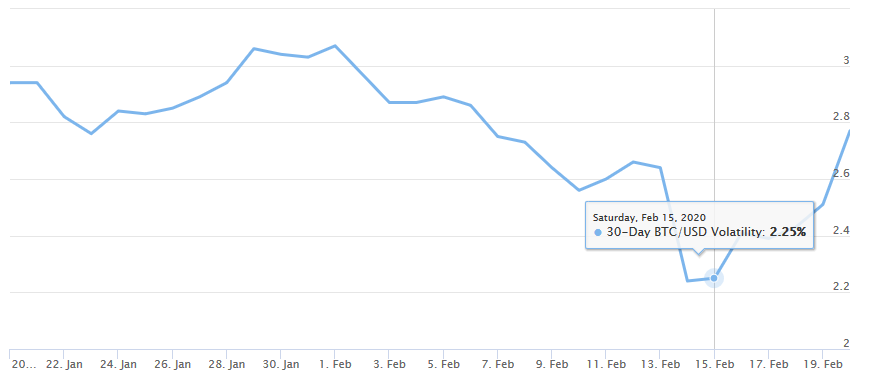Click the 1. Feb axis label
The width and height of the screenshot is (870, 391).
pos(335,364)
